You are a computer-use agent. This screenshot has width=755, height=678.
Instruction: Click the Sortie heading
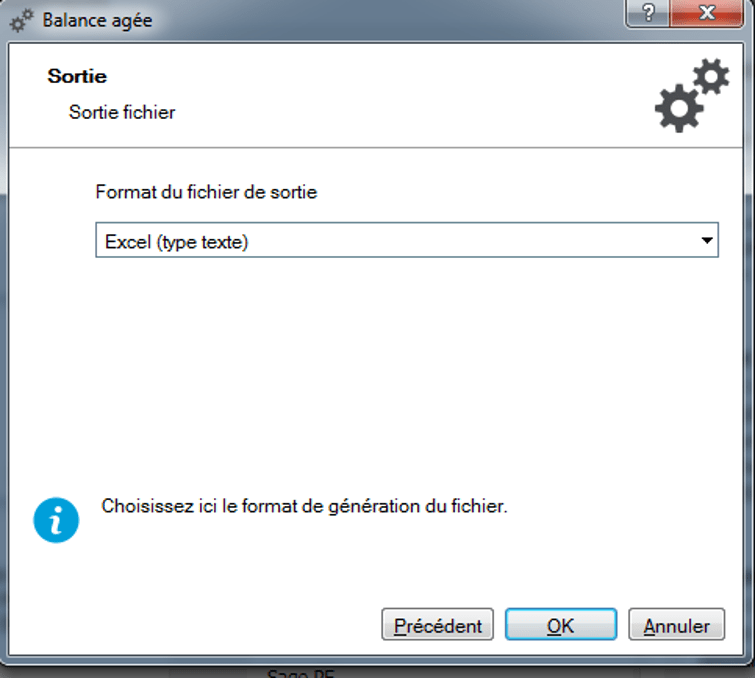pos(77,76)
